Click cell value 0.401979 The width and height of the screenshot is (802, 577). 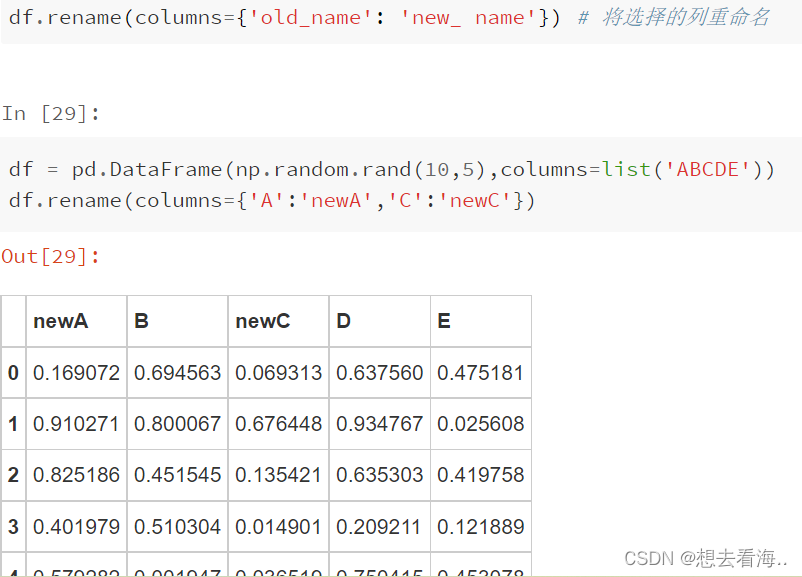tap(76, 527)
